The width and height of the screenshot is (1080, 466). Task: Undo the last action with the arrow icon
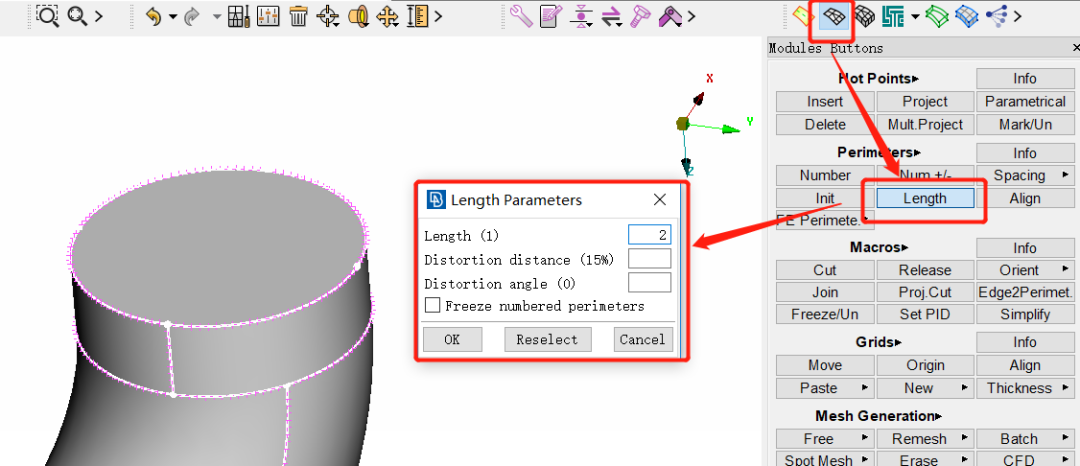click(x=154, y=16)
